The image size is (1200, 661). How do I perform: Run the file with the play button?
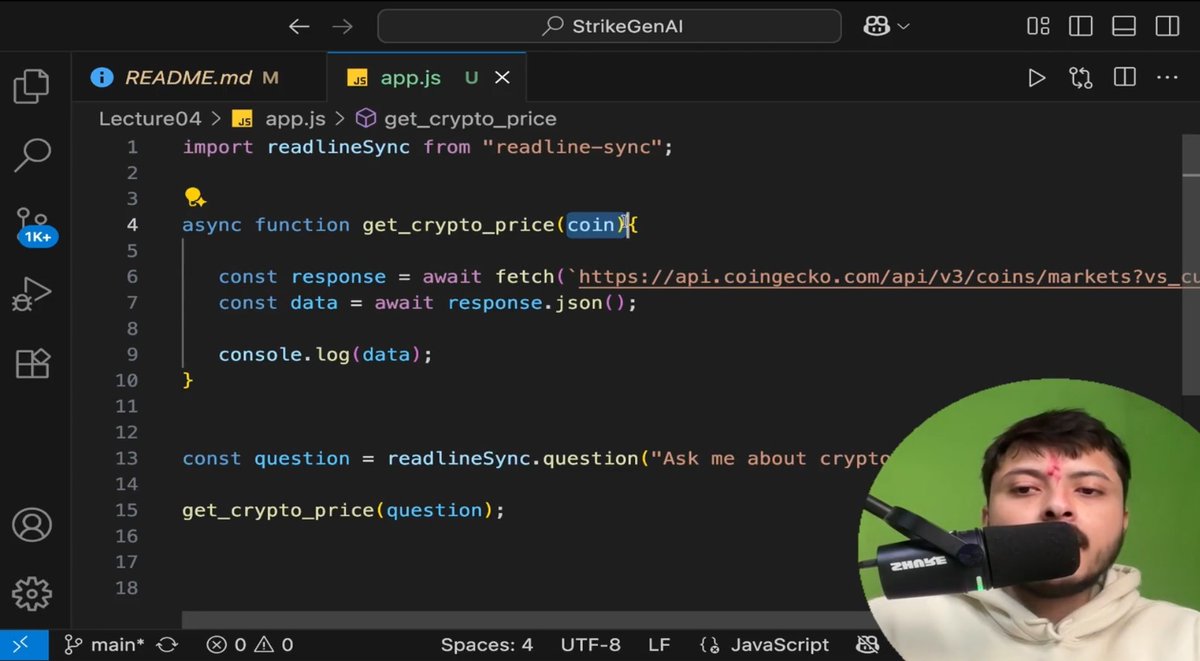point(1036,77)
